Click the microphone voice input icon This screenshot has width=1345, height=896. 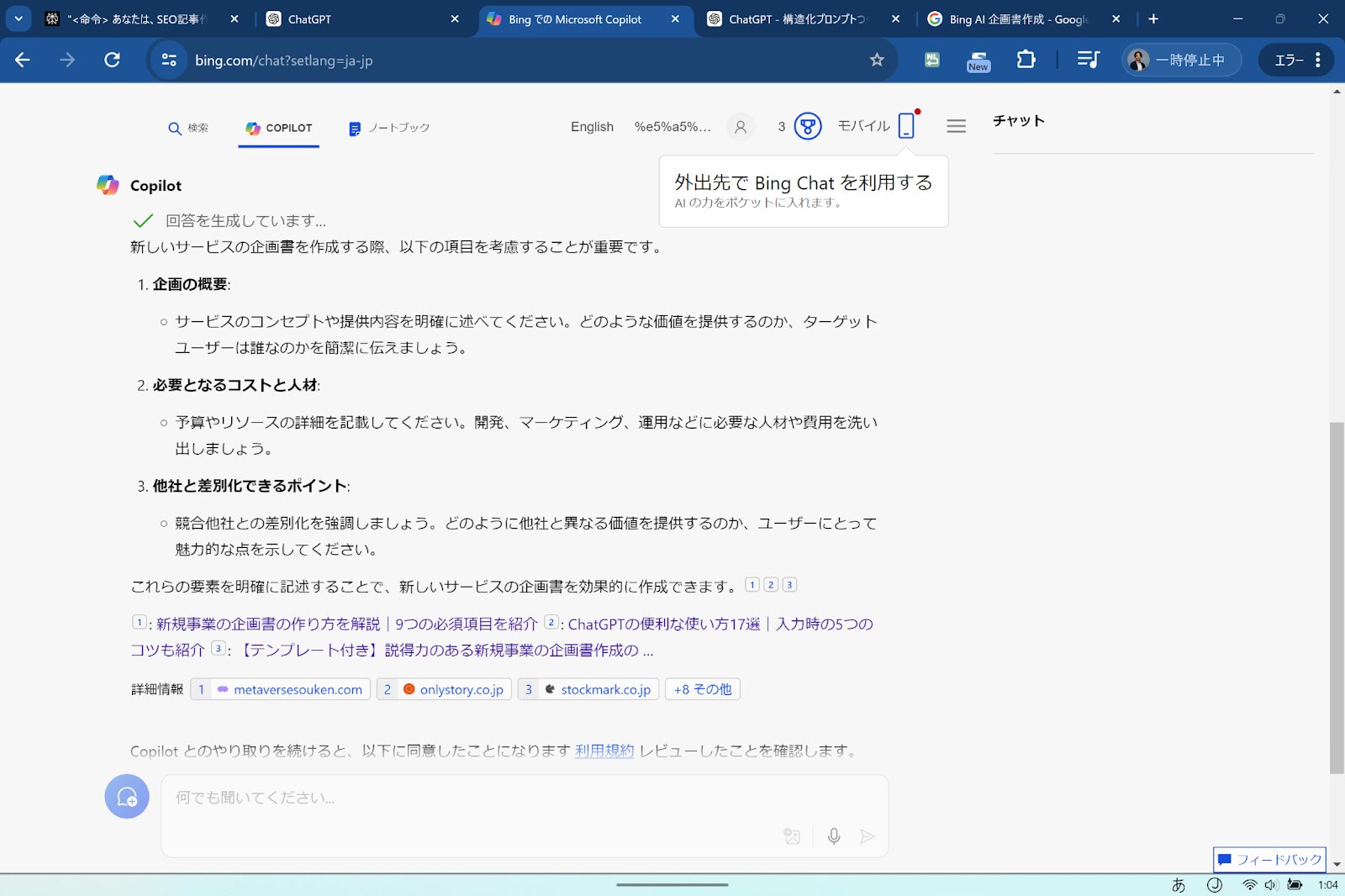click(x=833, y=836)
